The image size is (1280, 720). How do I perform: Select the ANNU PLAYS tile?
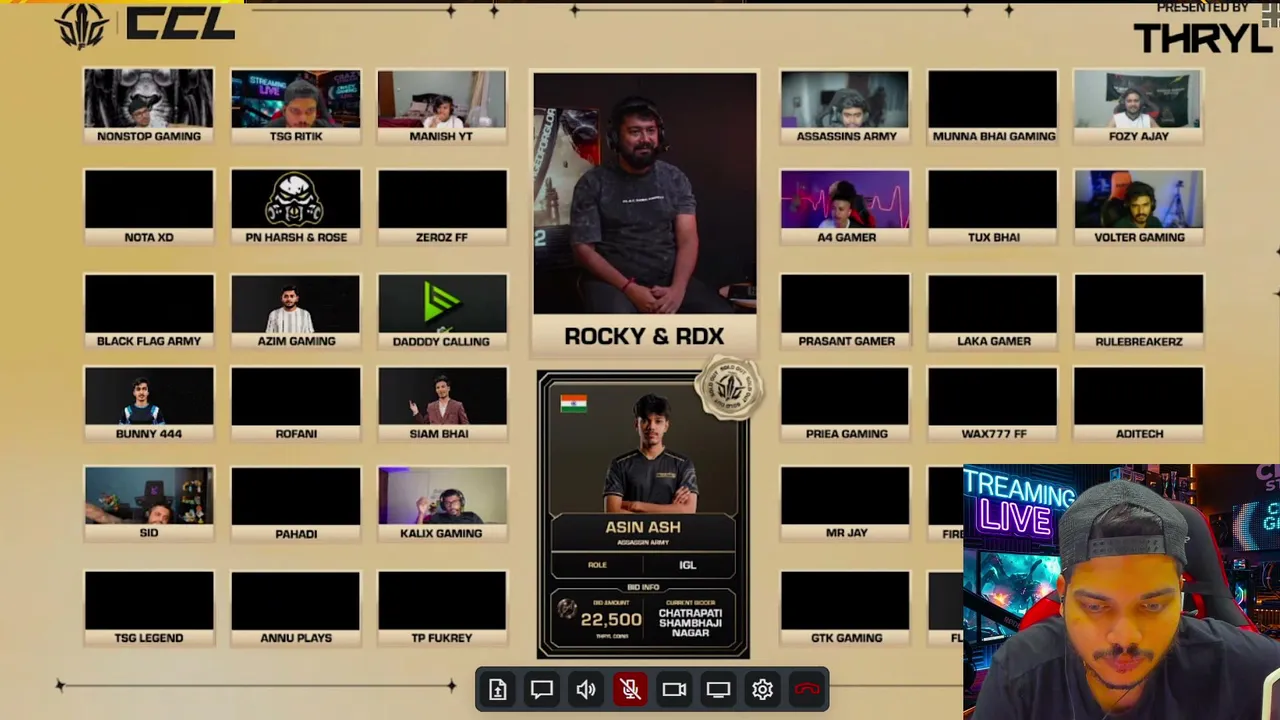pyautogui.click(x=296, y=608)
